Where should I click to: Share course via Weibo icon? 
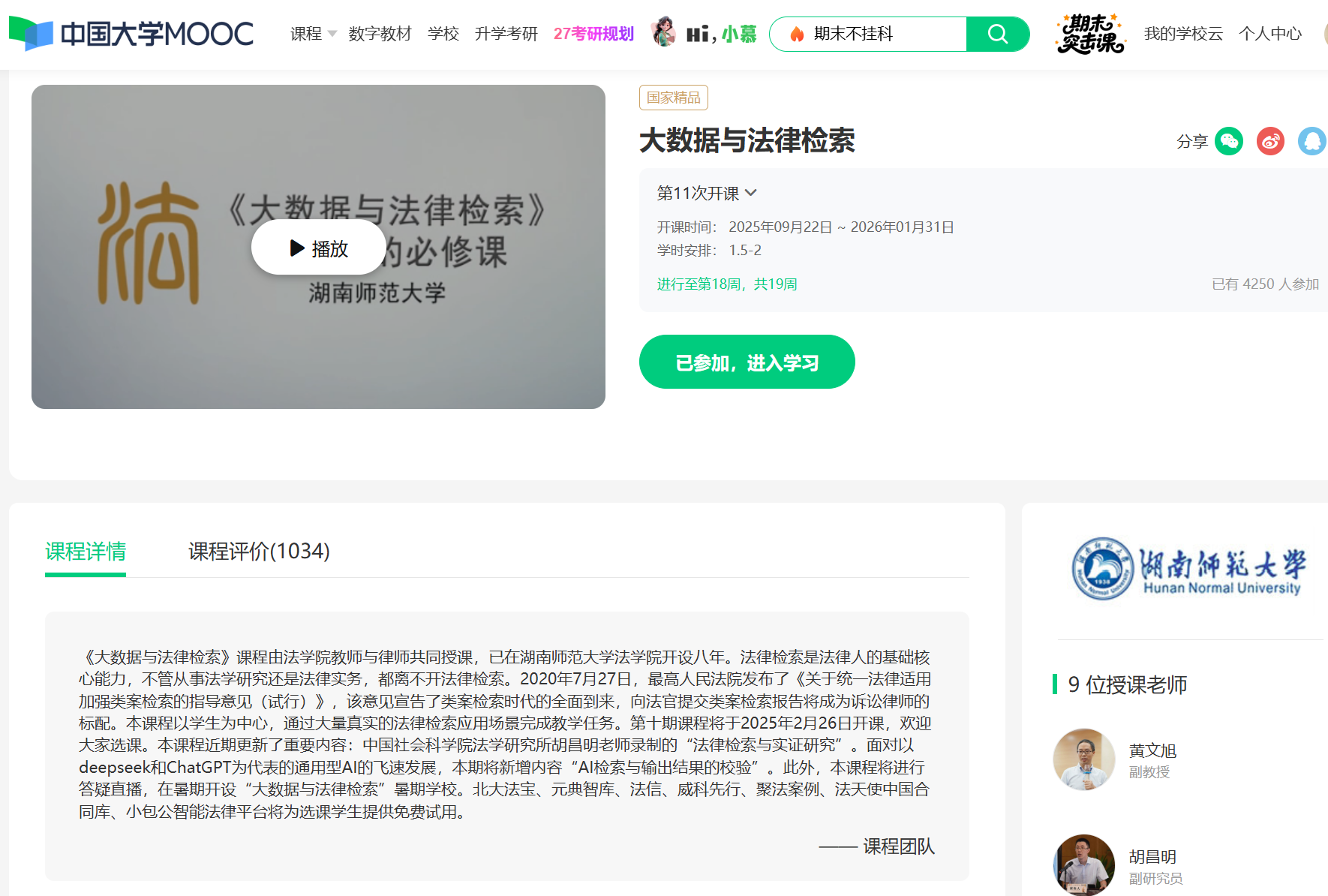click(1270, 141)
